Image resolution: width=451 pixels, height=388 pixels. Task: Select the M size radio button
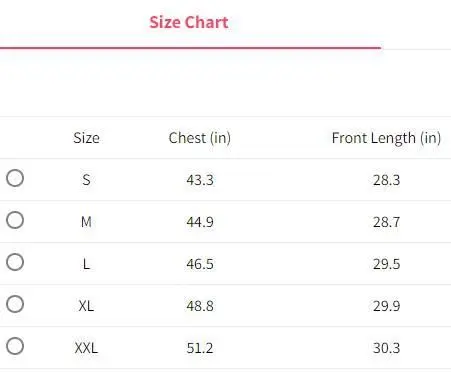15,220
